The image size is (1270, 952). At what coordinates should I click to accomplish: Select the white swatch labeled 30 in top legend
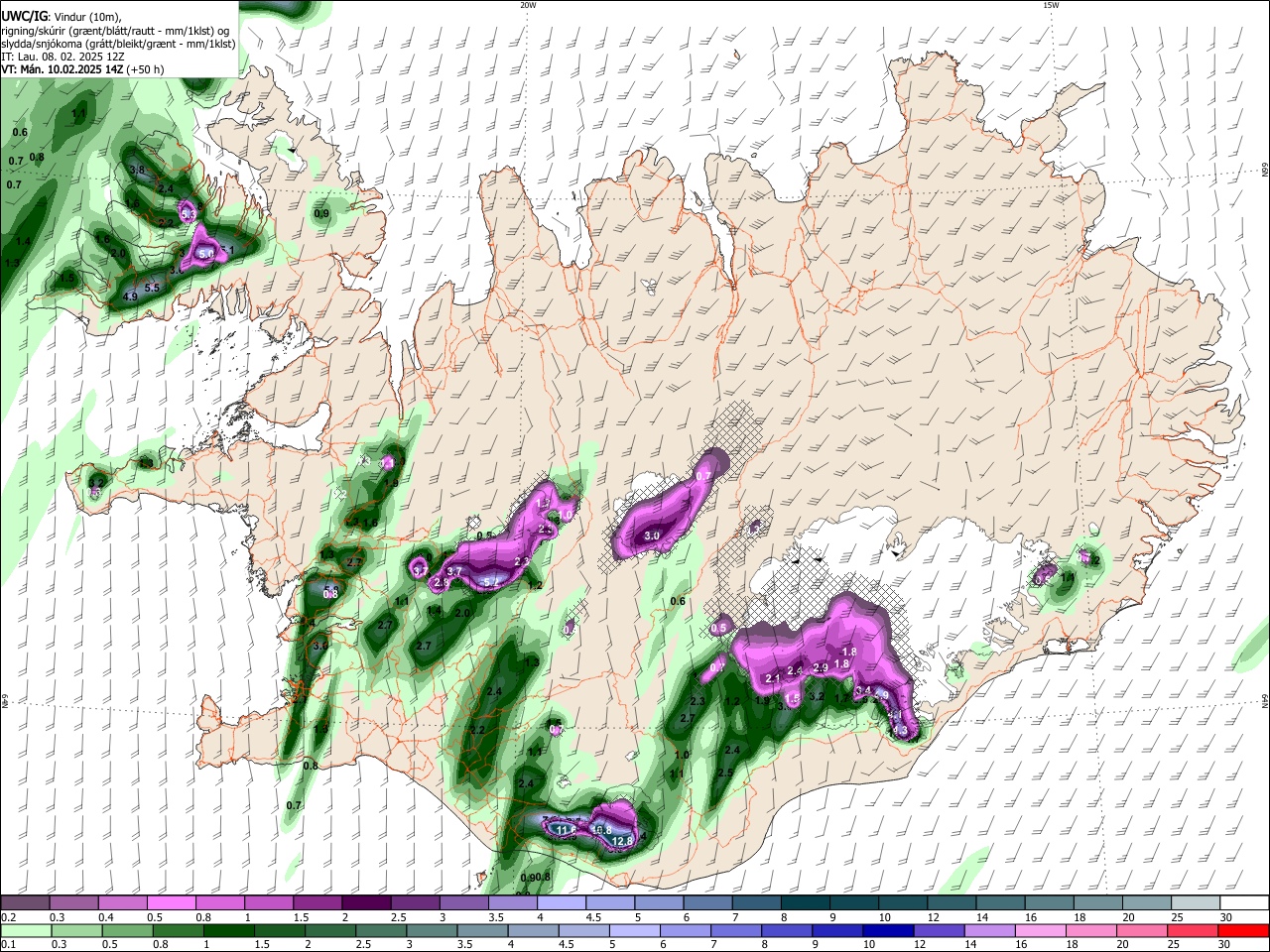pyautogui.click(x=1245, y=902)
